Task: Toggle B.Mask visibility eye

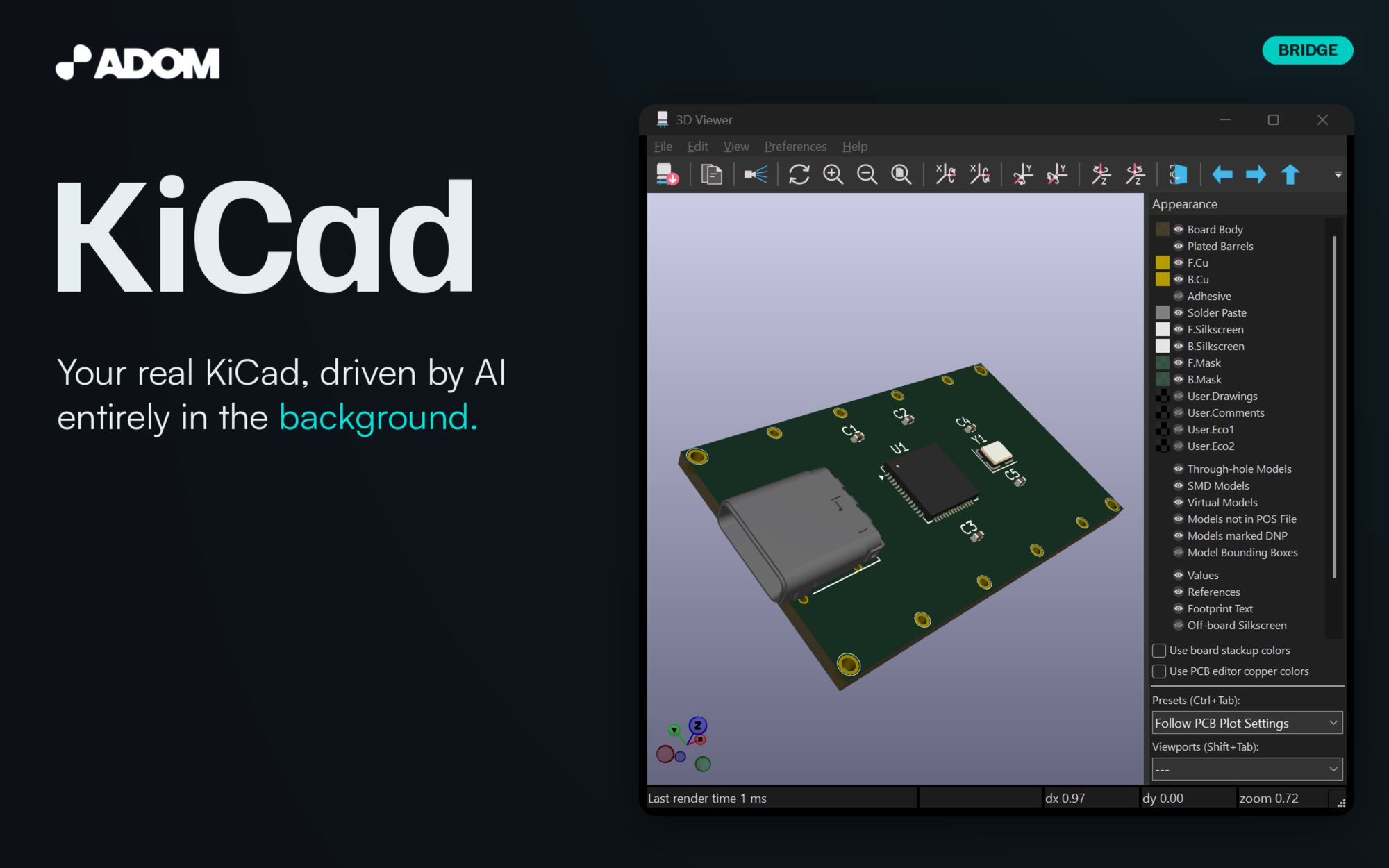Action: click(1179, 379)
